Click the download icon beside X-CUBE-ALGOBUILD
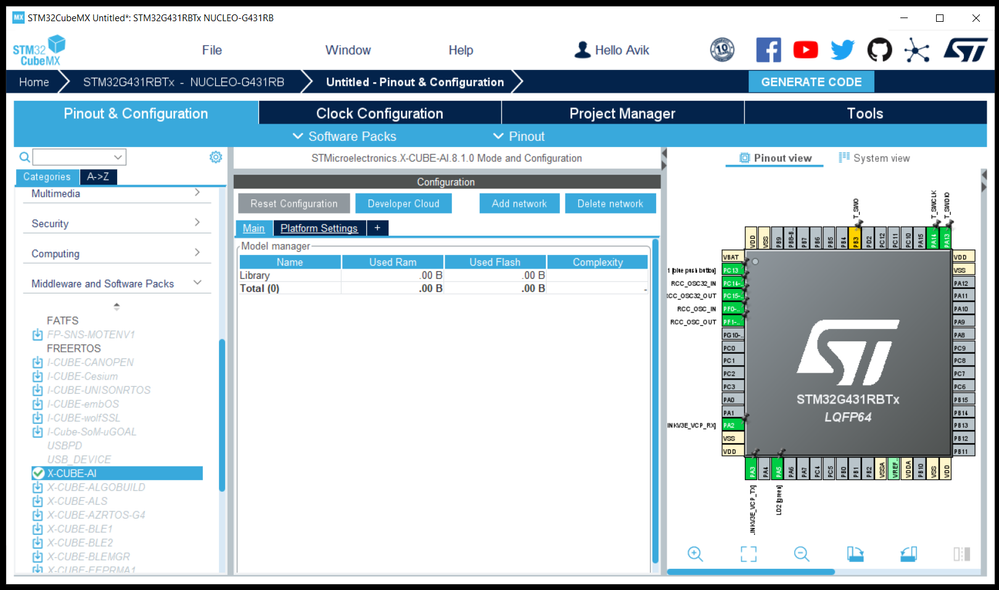999x590 pixels. point(38,487)
